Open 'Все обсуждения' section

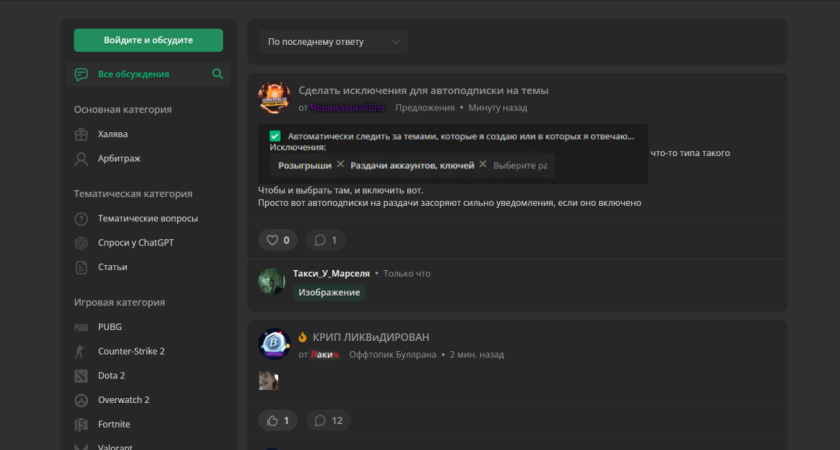pyautogui.click(x=133, y=74)
